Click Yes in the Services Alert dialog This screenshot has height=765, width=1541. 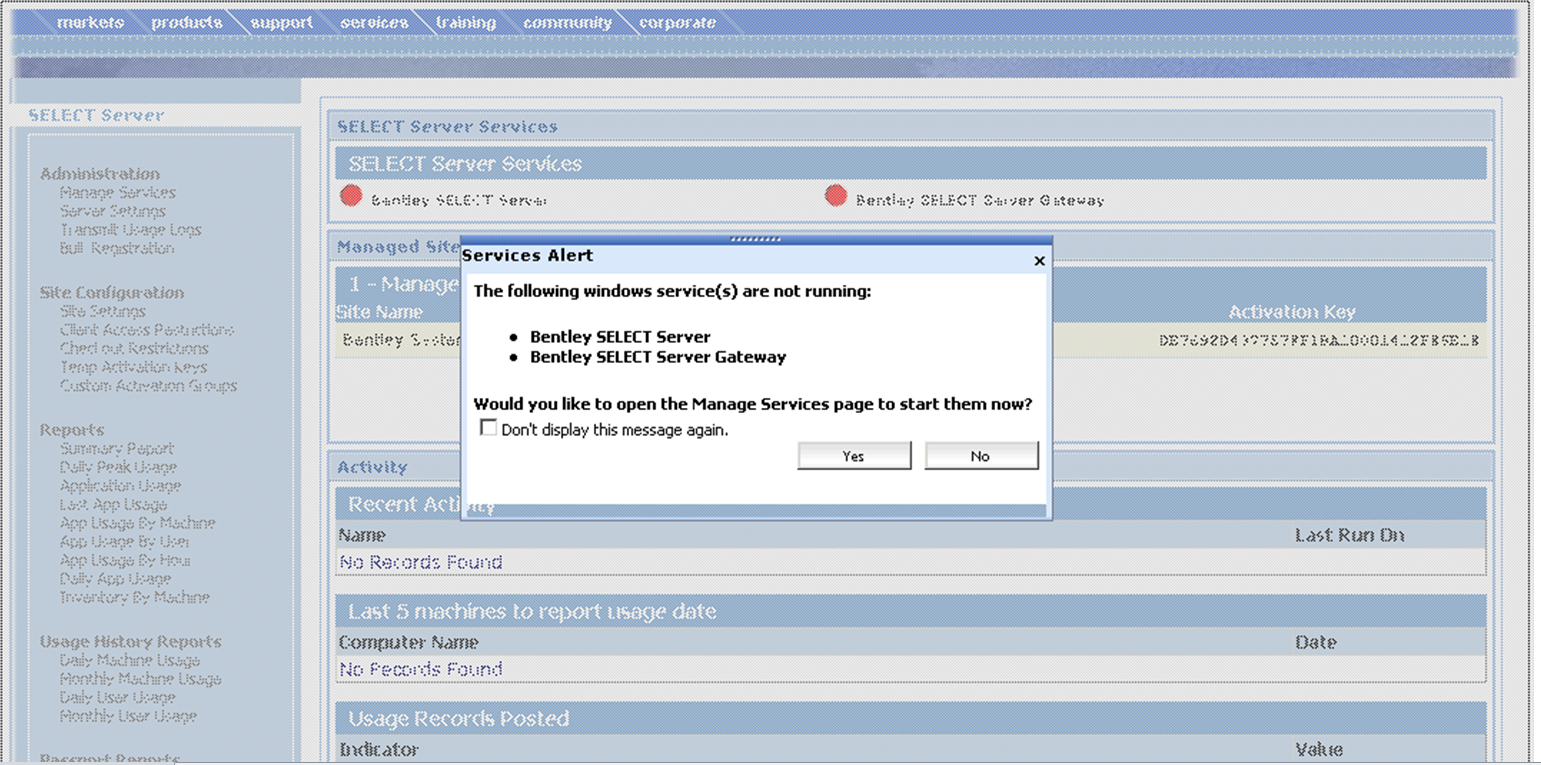(x=854, y=456)
